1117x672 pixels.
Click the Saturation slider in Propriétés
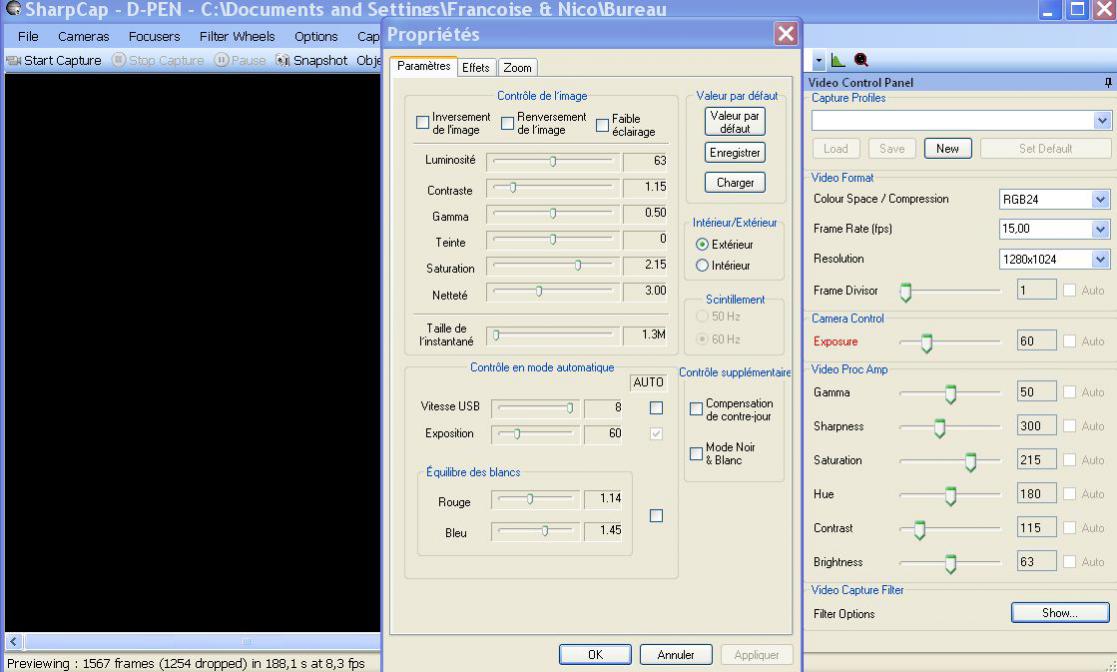coord(553,266)
